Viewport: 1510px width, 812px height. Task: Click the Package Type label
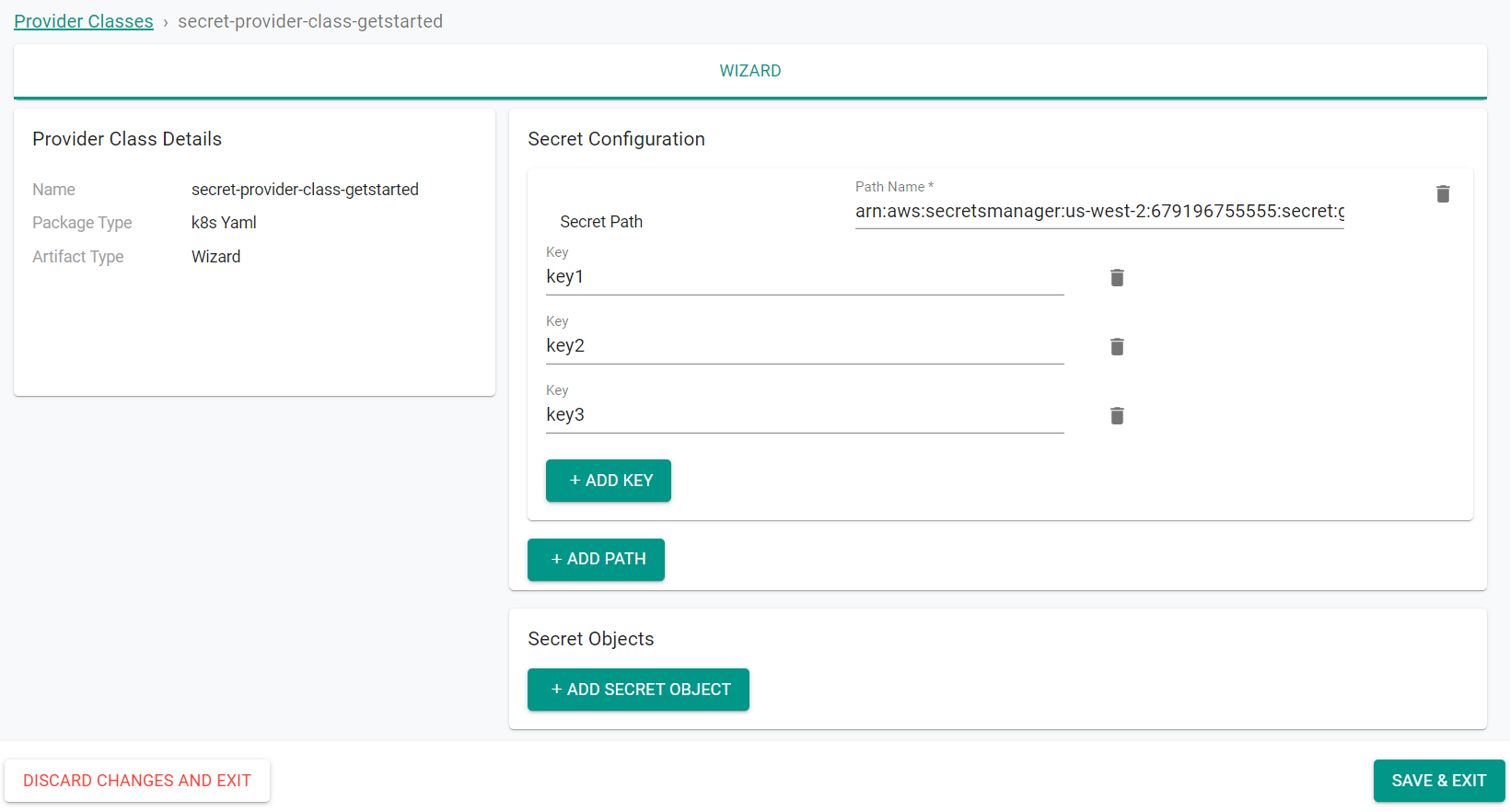tap(82, 223)
